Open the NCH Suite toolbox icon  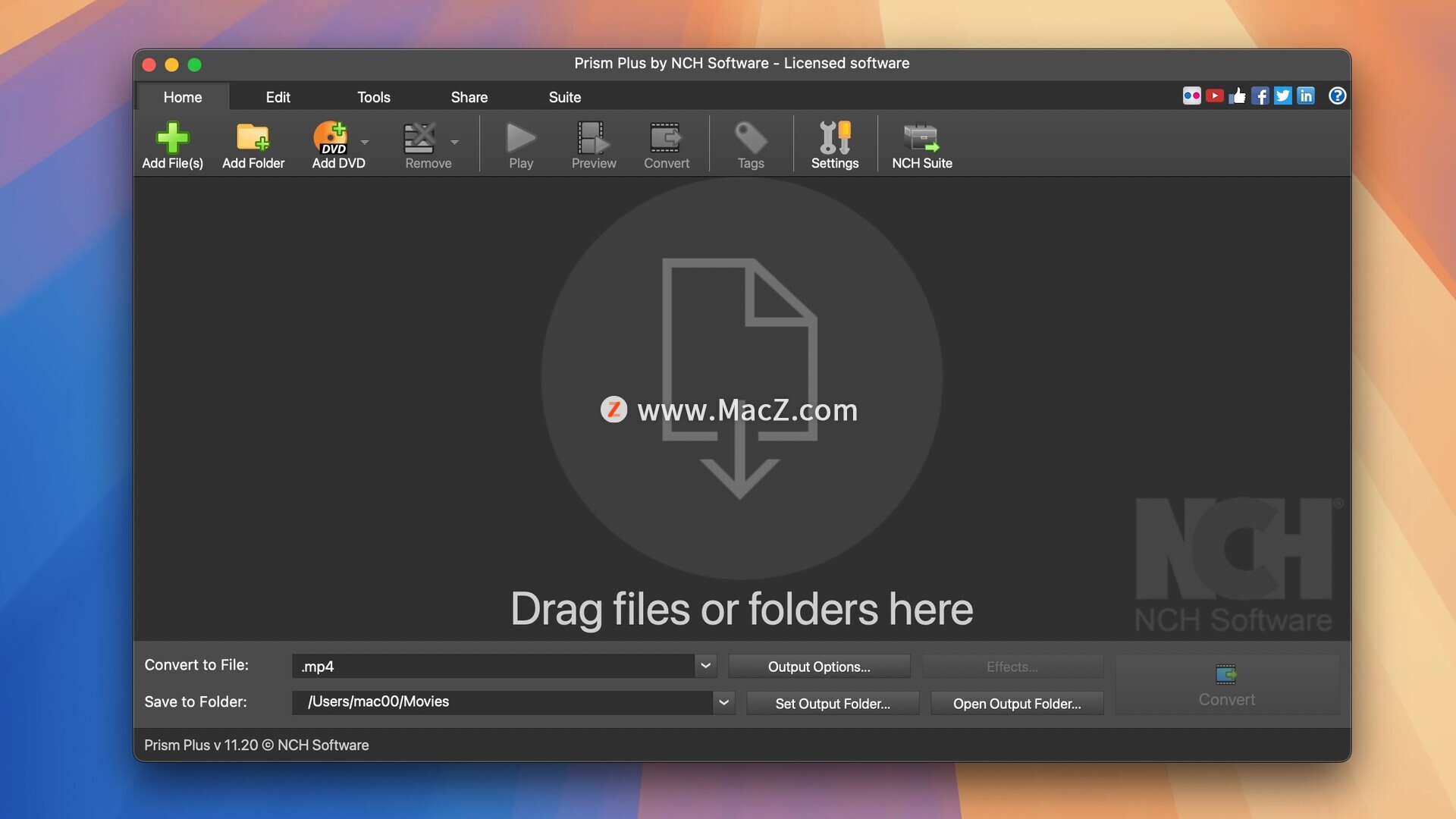tap(921, 137)
